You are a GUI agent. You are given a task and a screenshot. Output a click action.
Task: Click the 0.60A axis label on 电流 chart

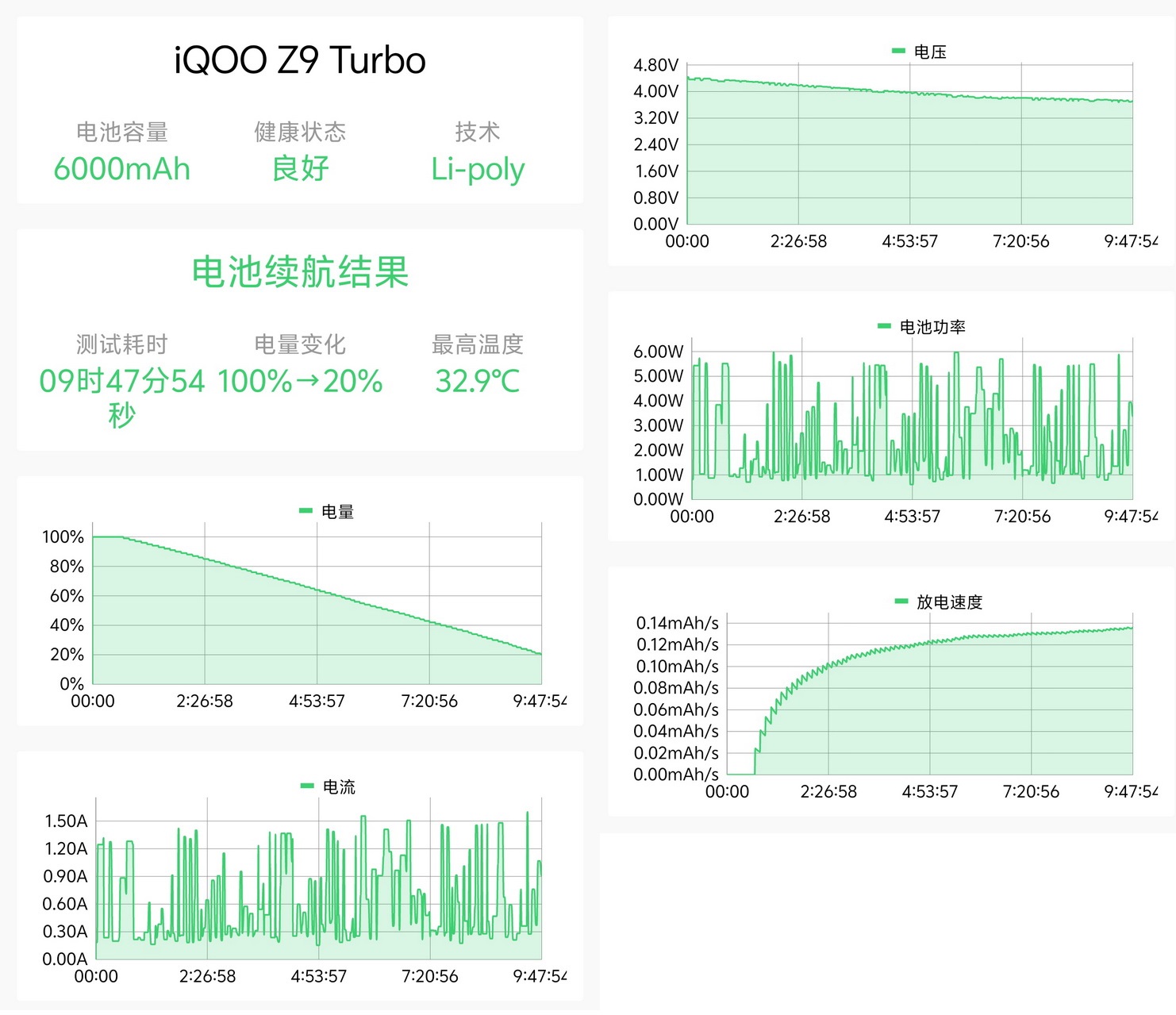point(65,904)
